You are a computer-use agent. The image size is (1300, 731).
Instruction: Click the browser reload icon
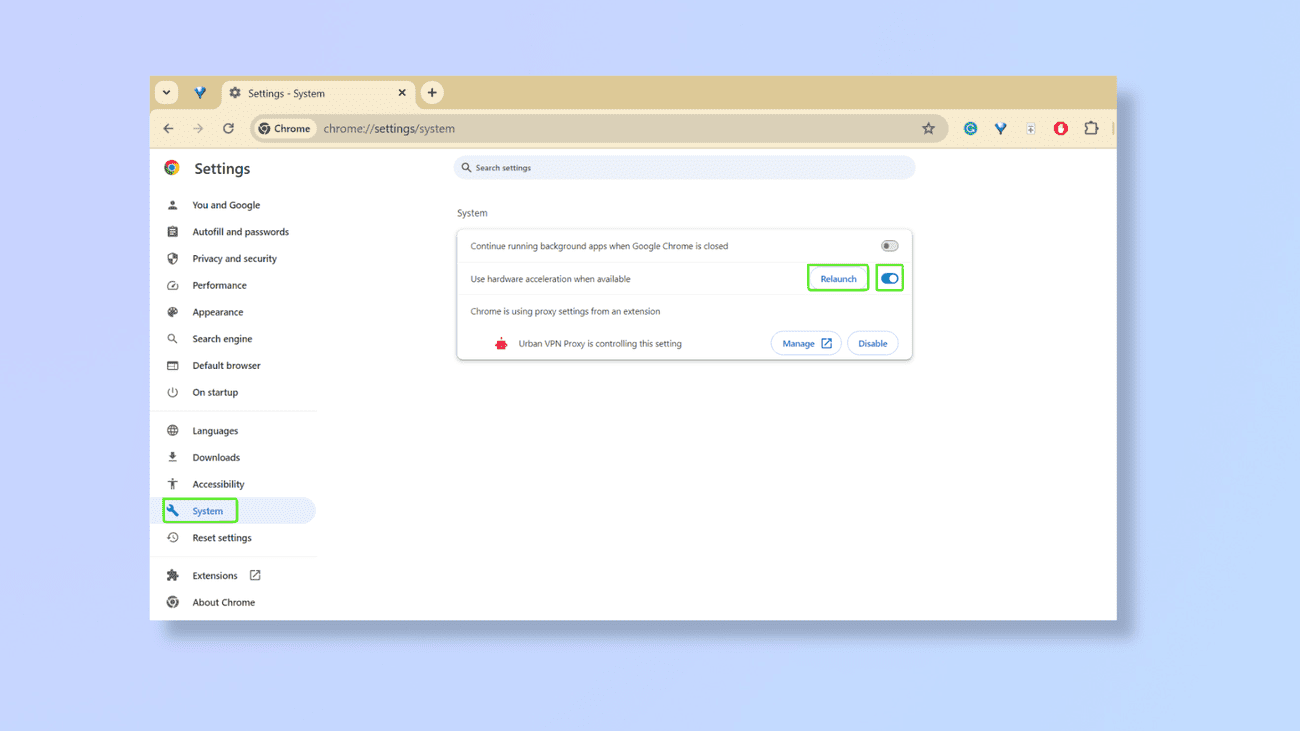coord(228,129)
